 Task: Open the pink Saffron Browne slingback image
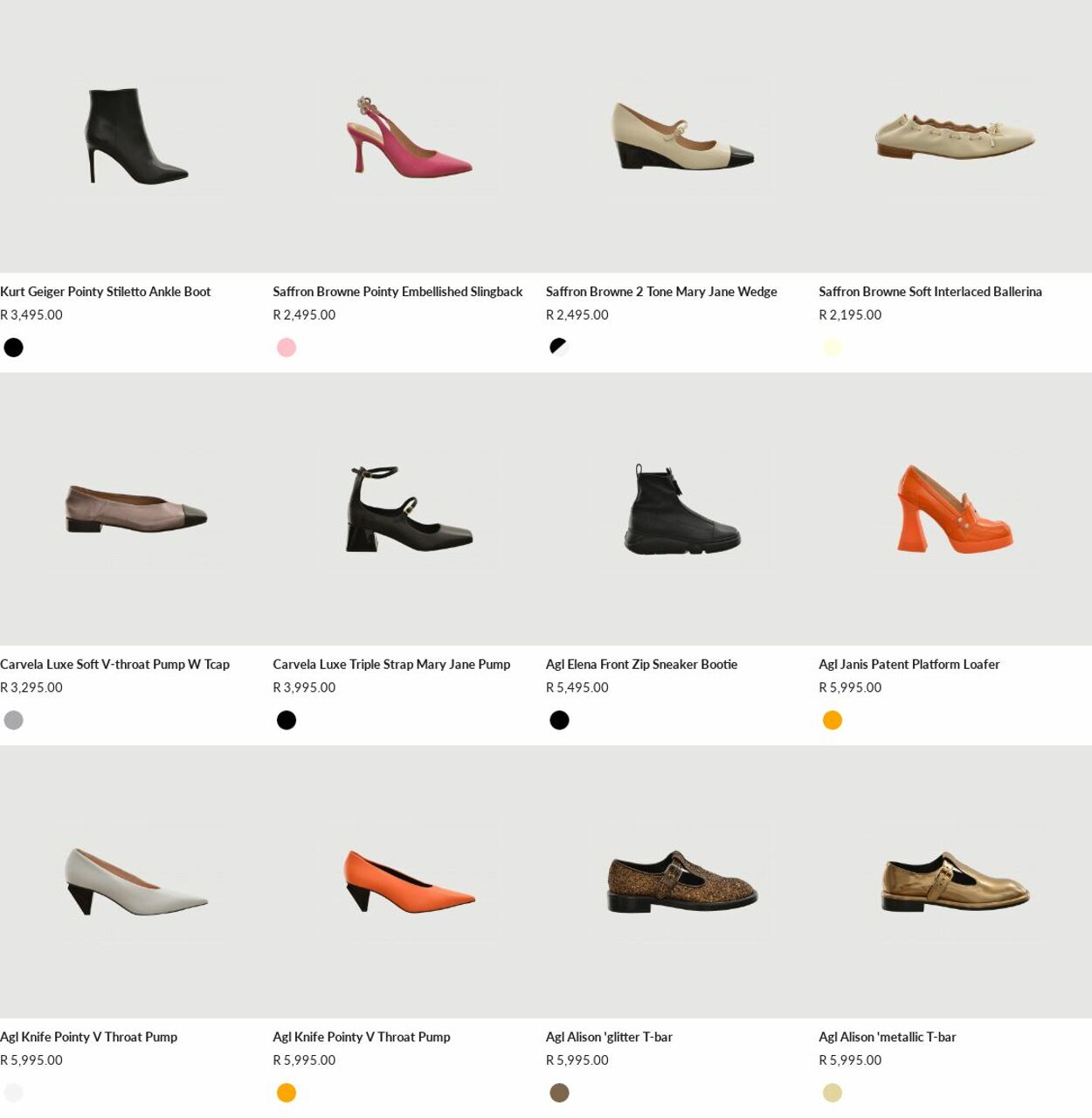[x=409, y=136]
